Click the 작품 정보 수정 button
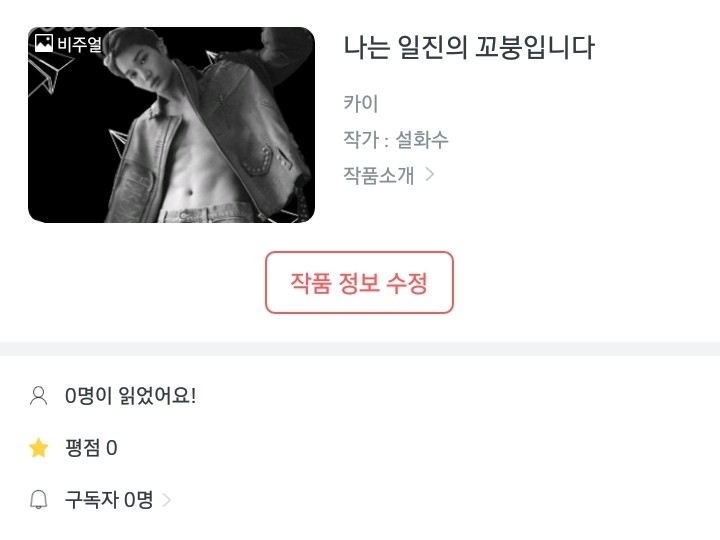Screen dimensions: 720x540 [360, 283]
